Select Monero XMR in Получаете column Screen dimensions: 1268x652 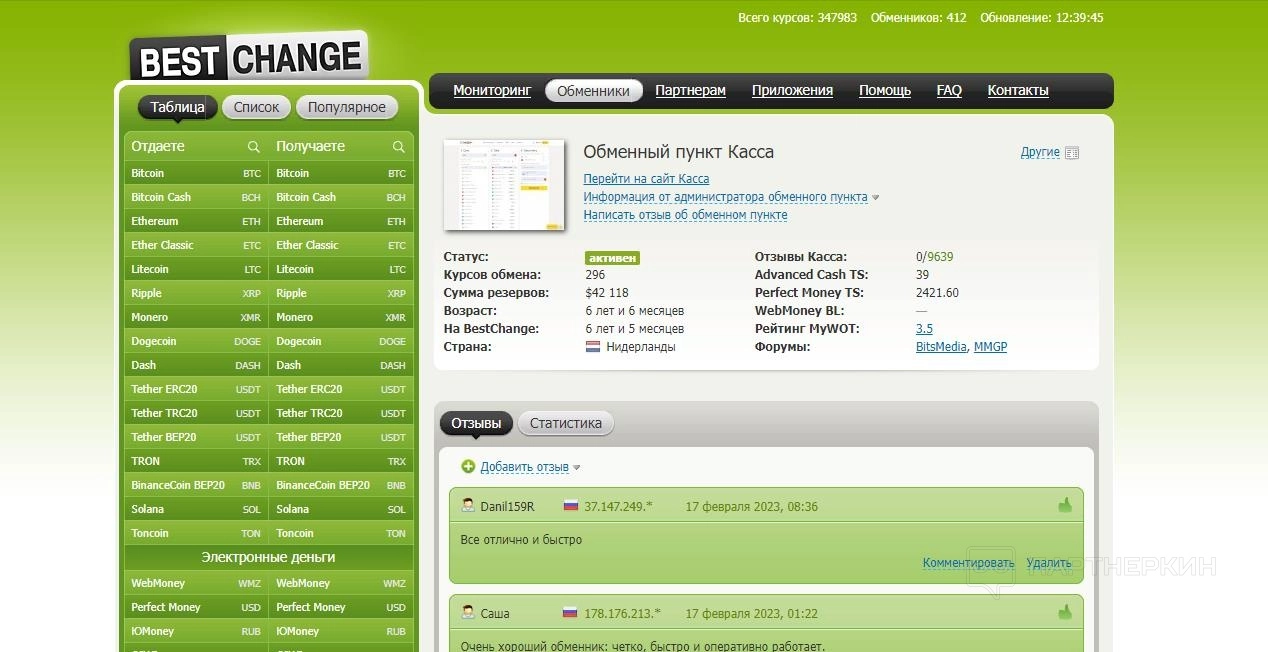coord(341,317)
